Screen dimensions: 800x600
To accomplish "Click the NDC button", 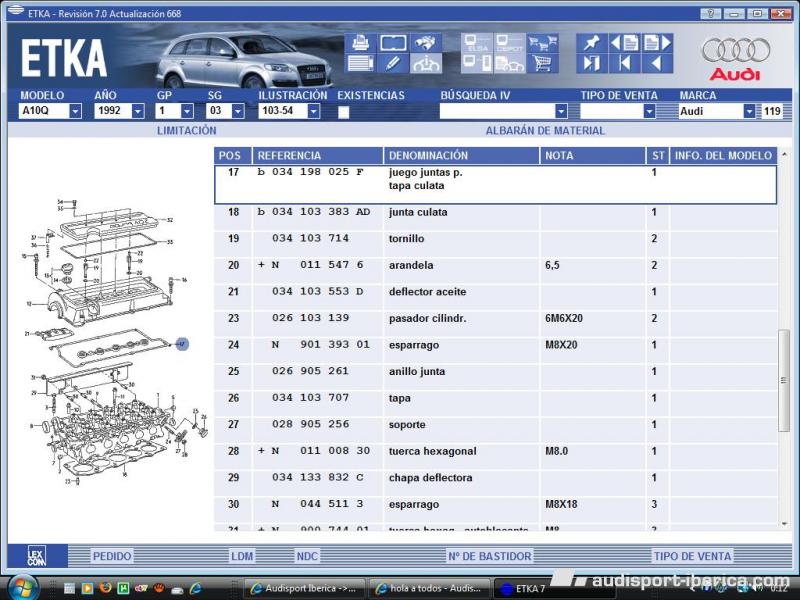I will pyautogui.click(x=307, y=556).
